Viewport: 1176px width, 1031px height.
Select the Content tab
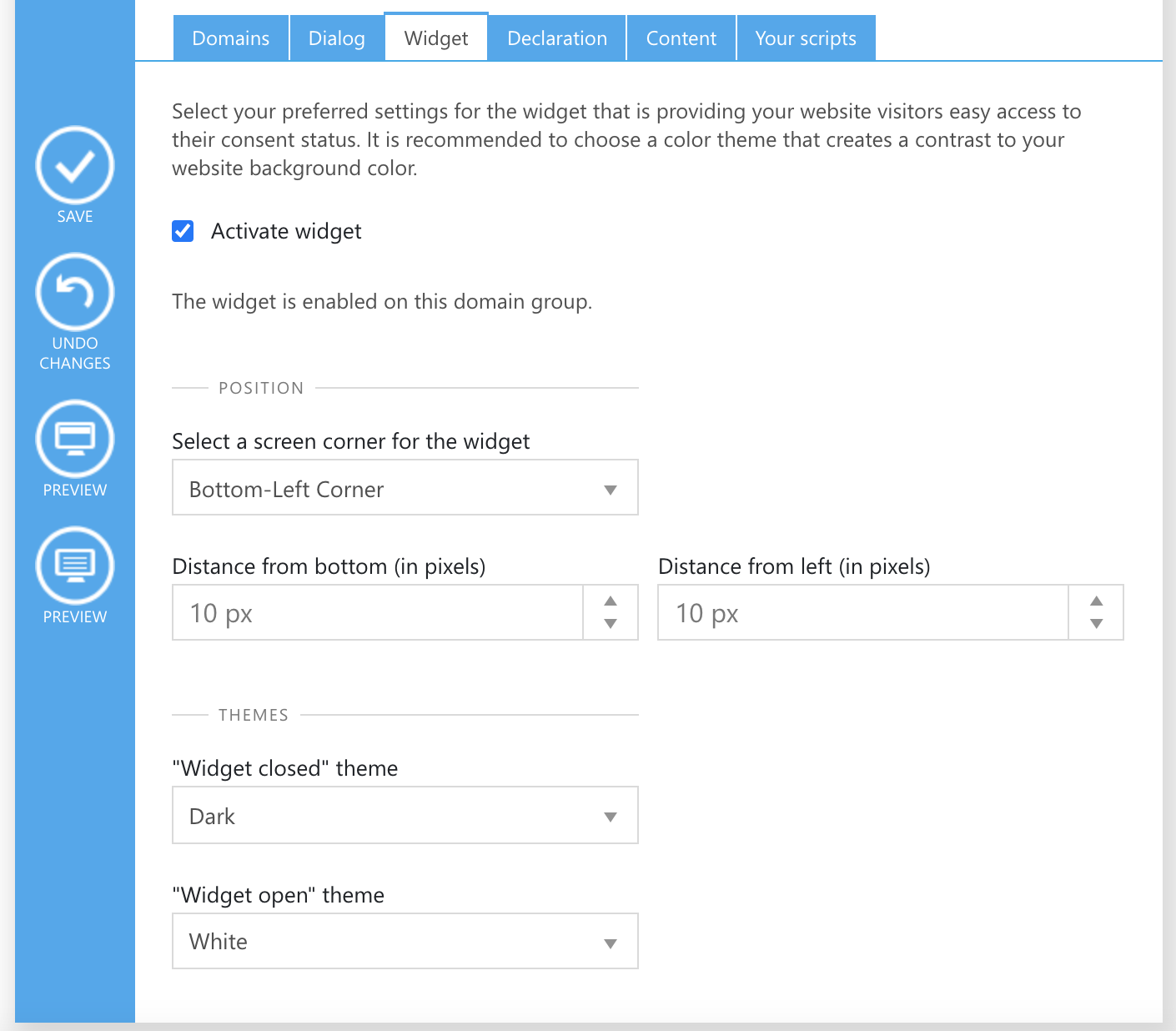(x=681, y=38)
